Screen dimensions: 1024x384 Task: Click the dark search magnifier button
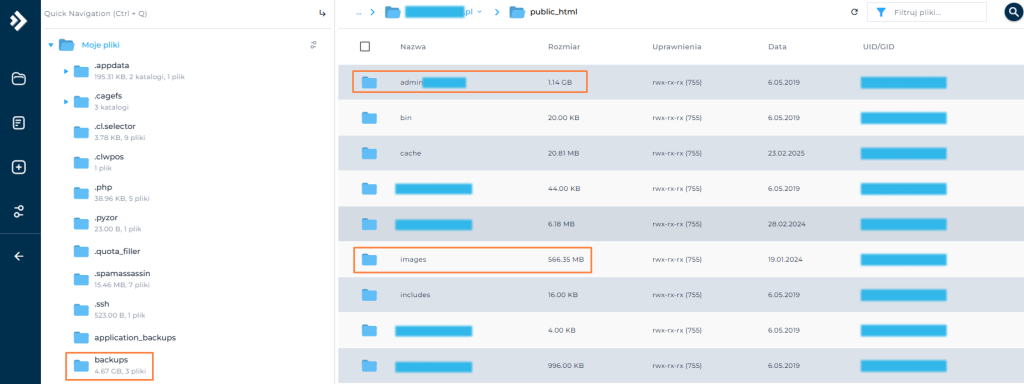point(1014,12)
